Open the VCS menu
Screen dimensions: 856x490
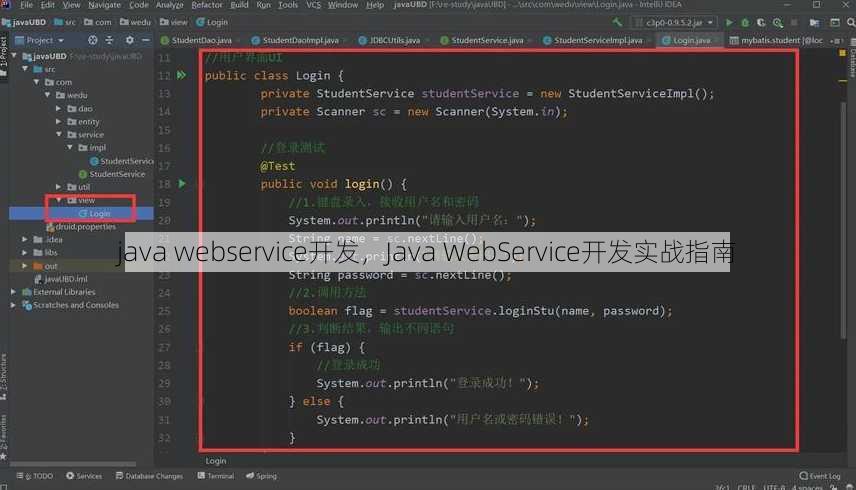click(x=313, y=5)
